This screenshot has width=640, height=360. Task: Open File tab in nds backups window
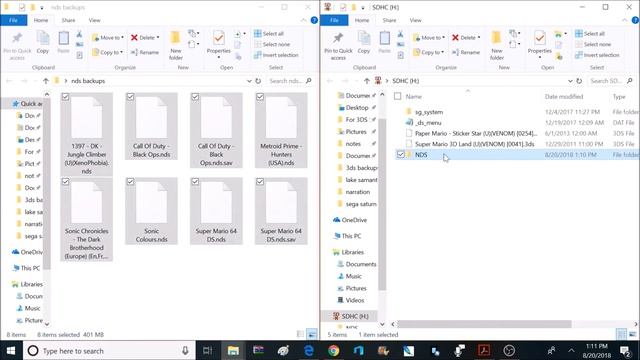pyautogui.click(x=13, y=20)
